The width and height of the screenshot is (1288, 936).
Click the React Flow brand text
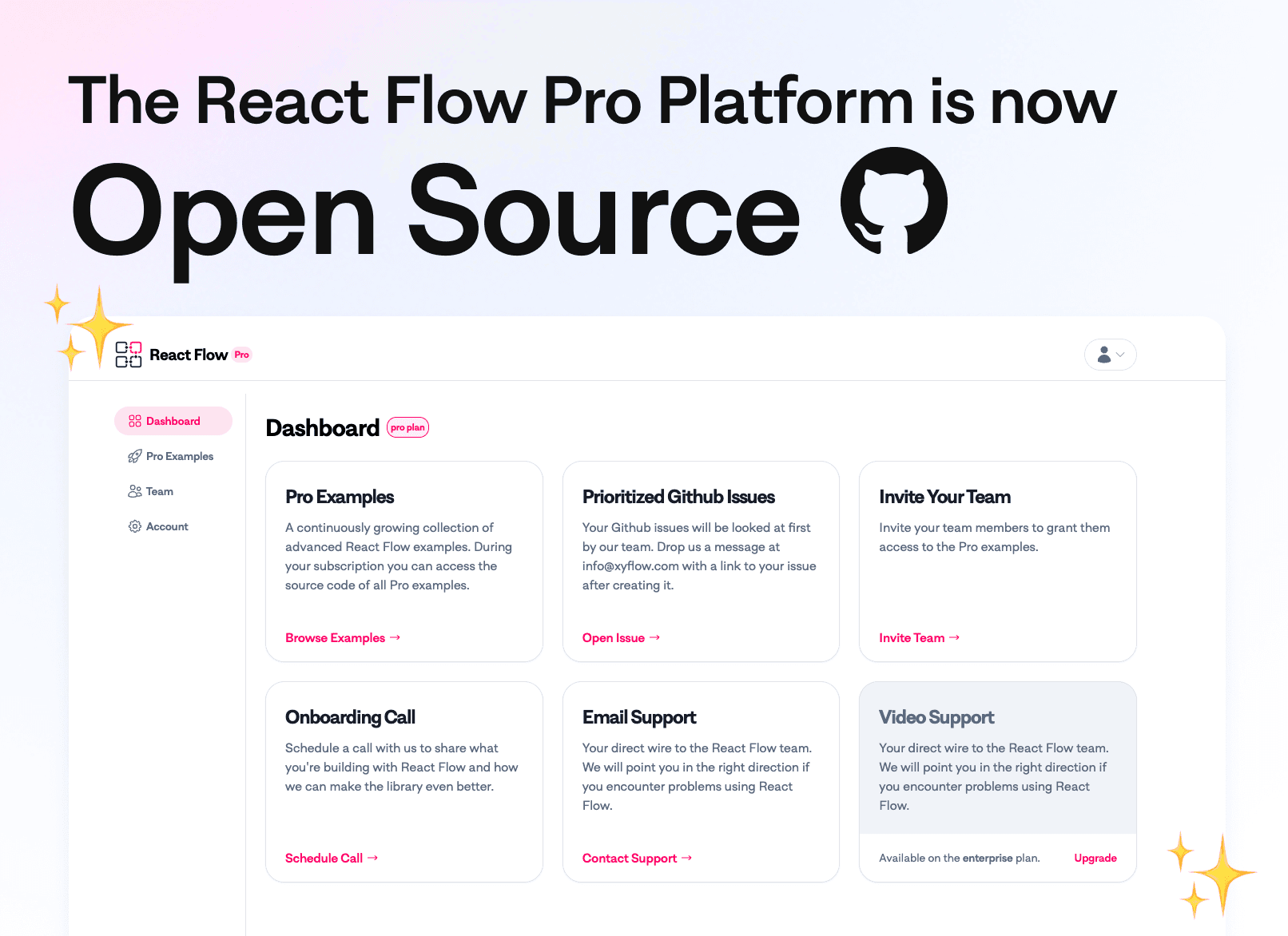tap(189, 355)
